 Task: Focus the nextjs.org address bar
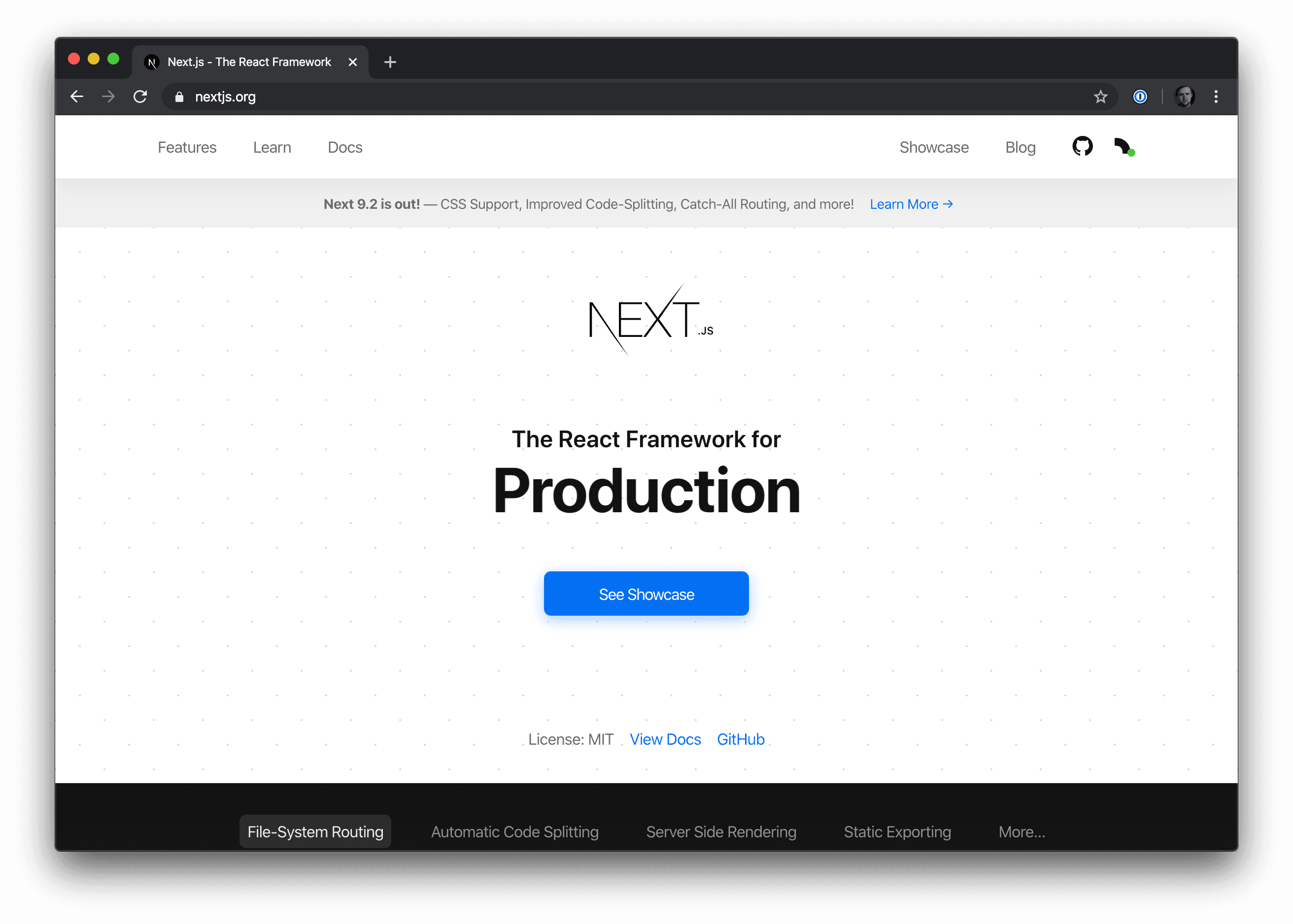(x=626, y=97)
